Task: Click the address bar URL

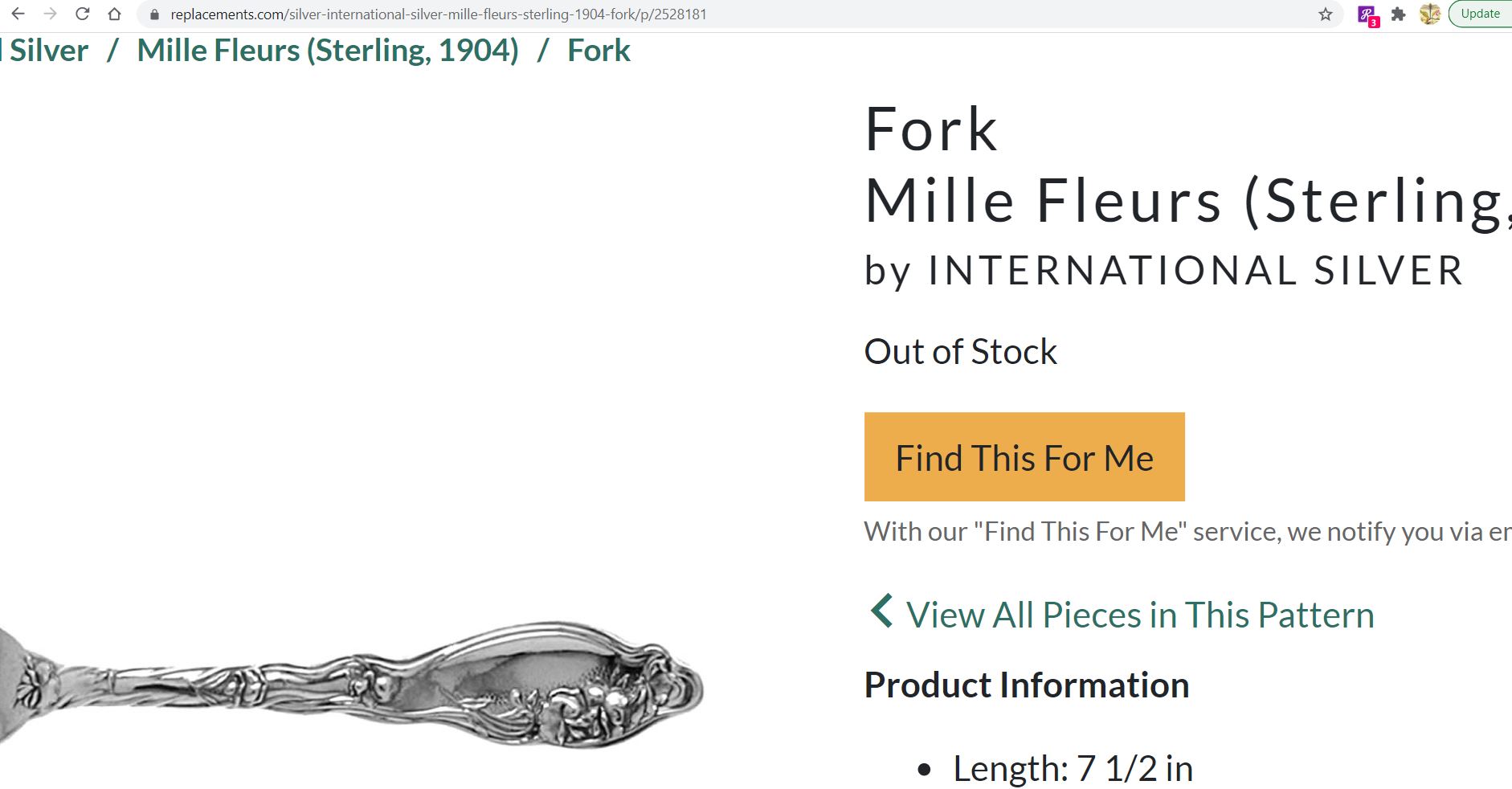Action: [x=438, y=14]
